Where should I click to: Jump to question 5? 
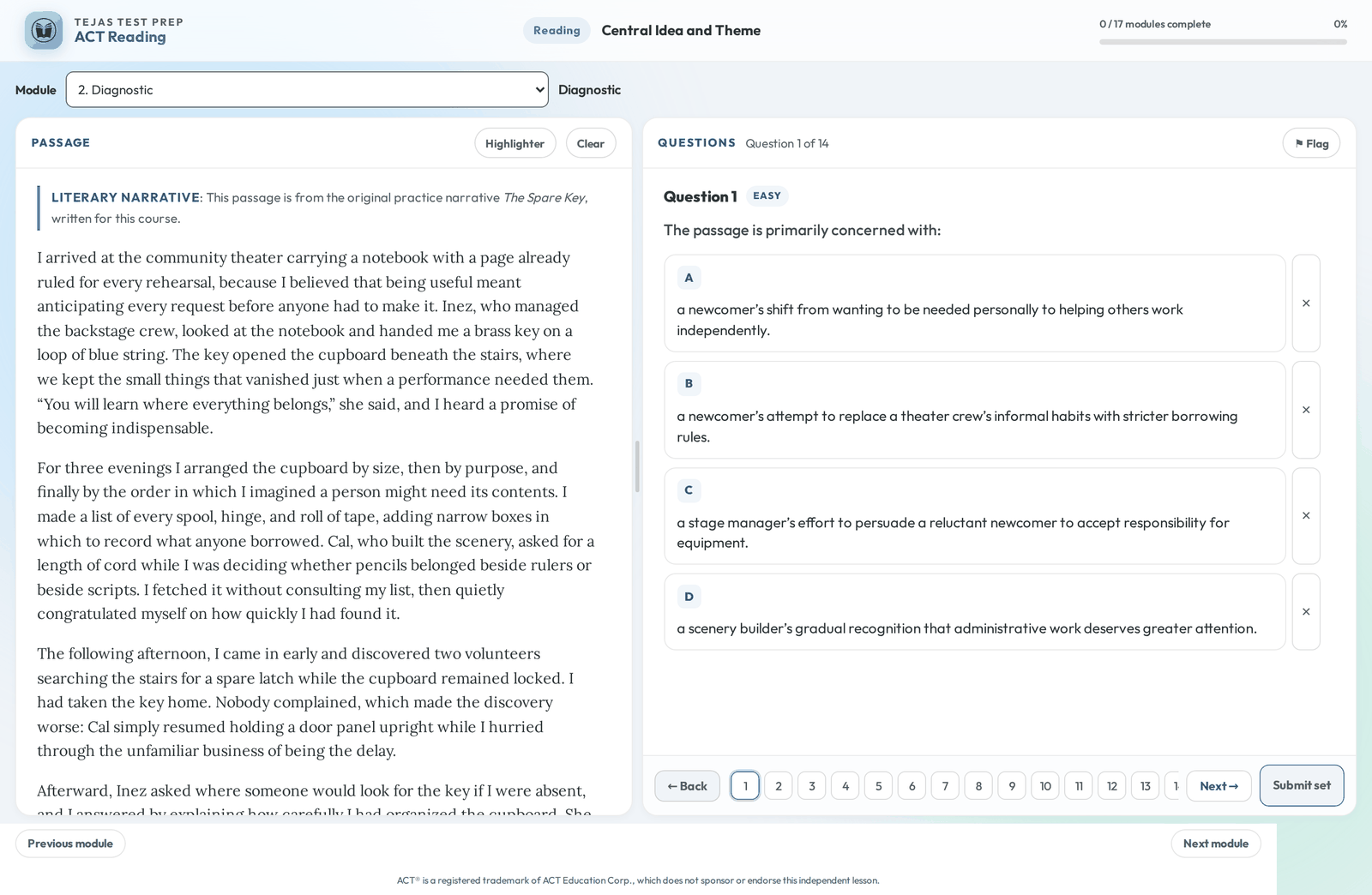tap(878, 786)
